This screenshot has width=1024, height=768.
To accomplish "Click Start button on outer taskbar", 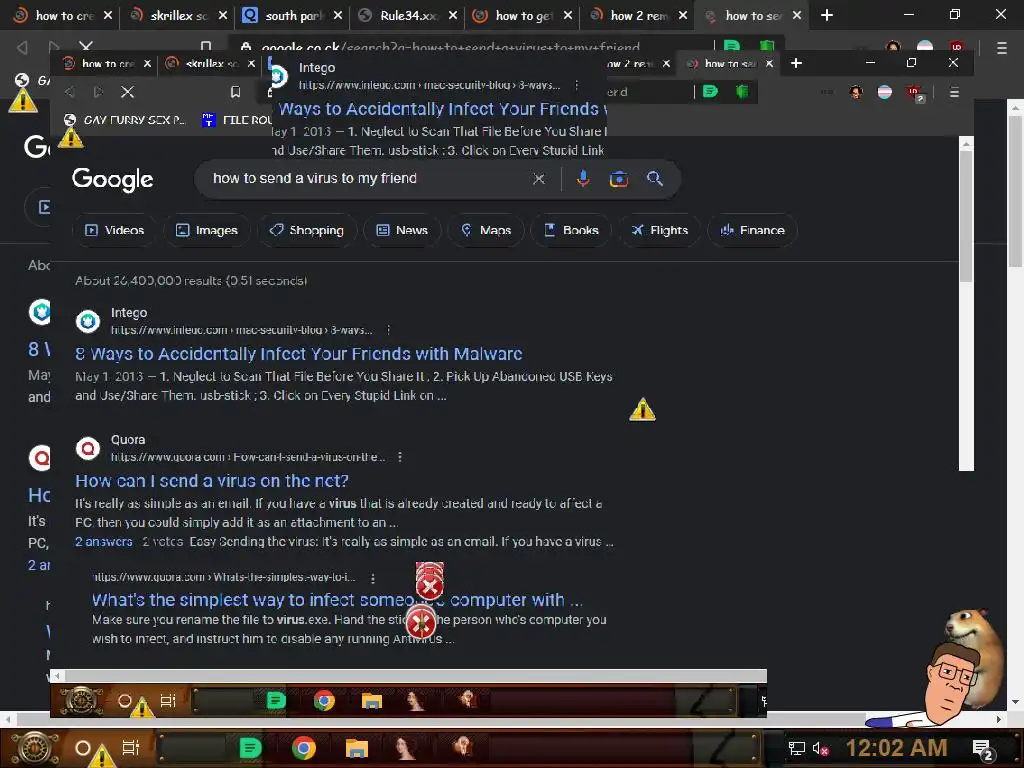I will (x=34, y=748).
